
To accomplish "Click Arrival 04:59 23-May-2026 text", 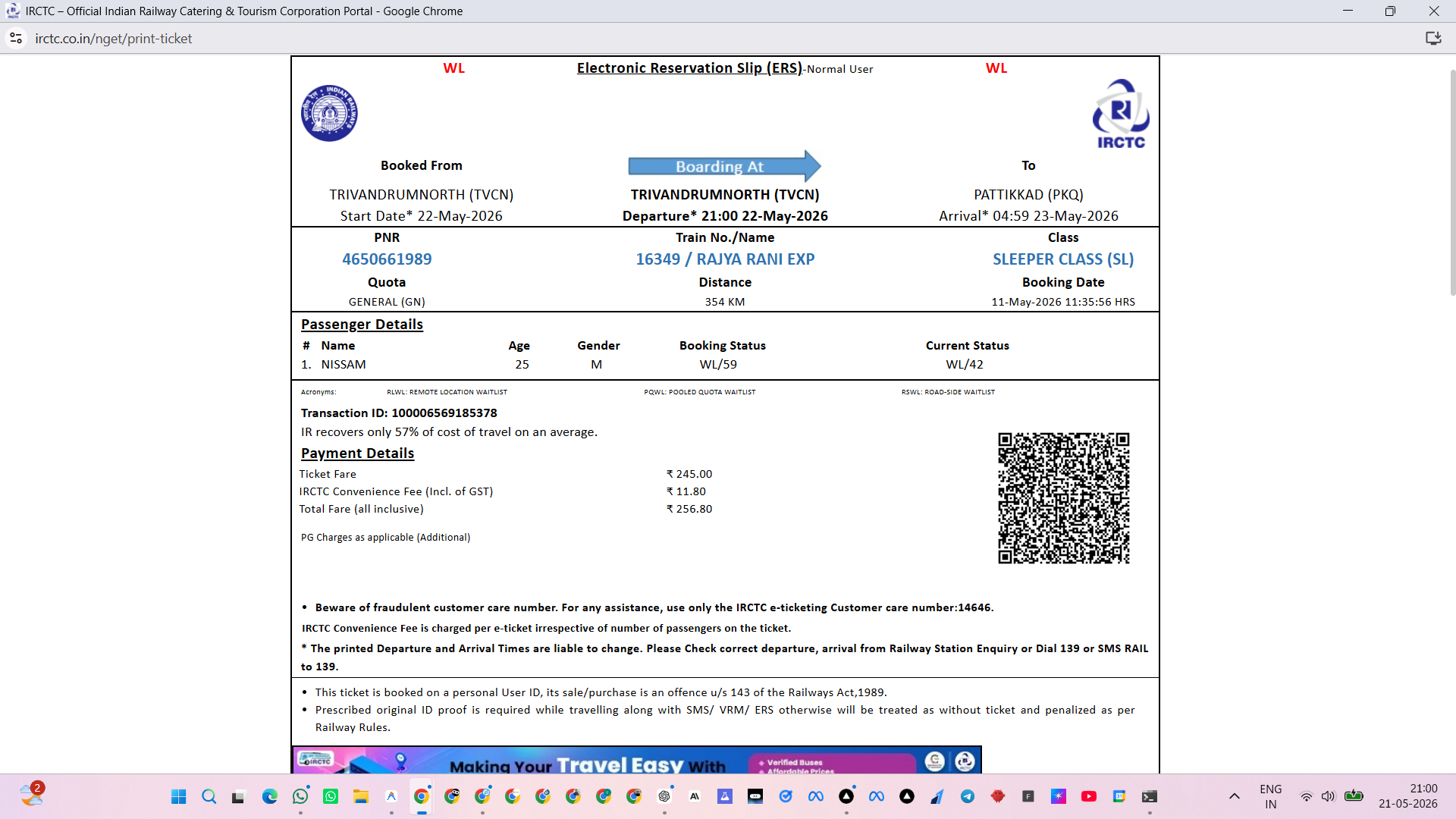I will coord(1028,216).
